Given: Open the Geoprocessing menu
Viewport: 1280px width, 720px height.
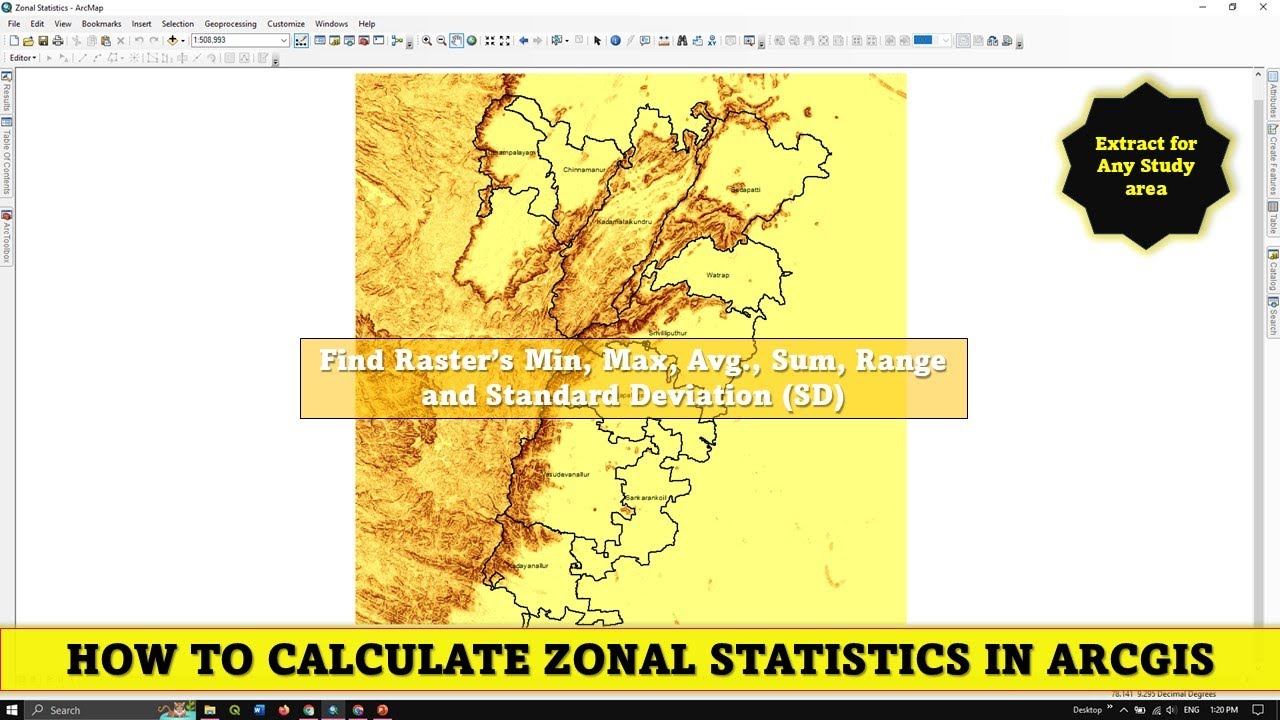Looking at the screenshot, I should click(230, 24).
